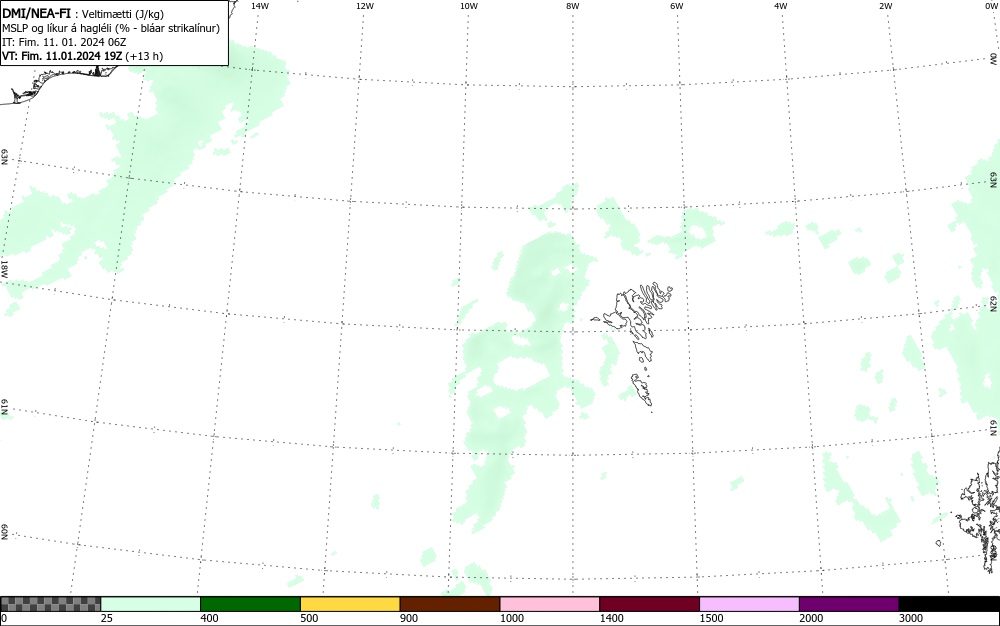This screenshot has height=626, width=1000.
Task: Click the legend value 400
Action: pyautogui.click(x=209, y=618)
